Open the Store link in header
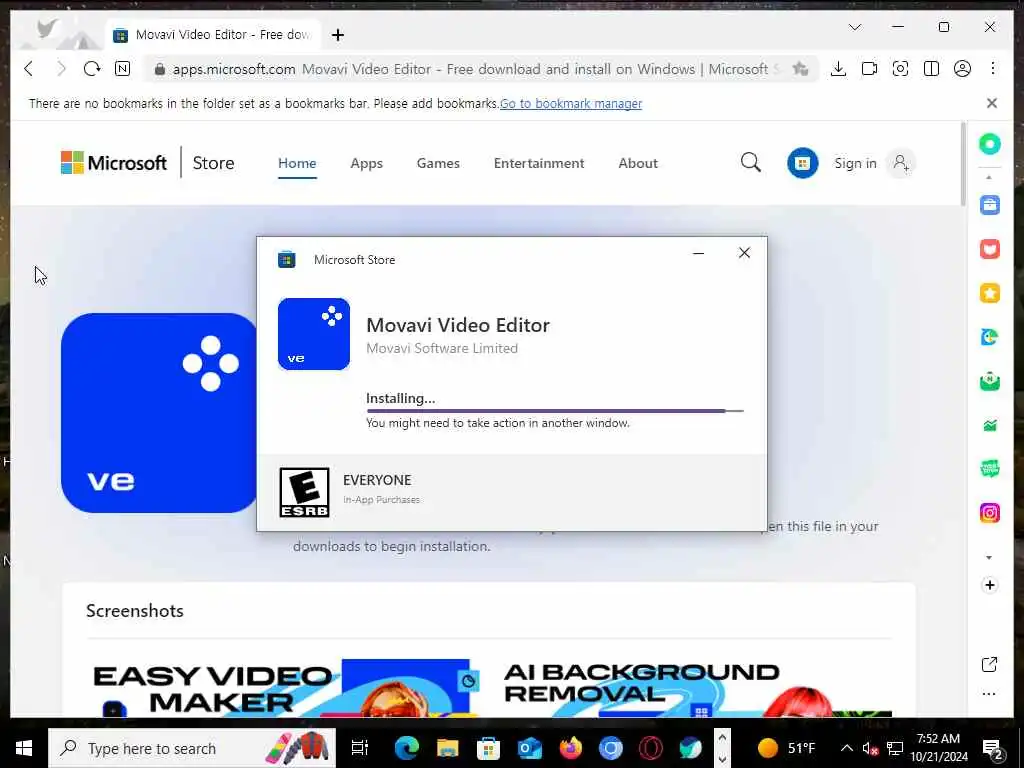1024x768 pixels. (x=213, y=163)
